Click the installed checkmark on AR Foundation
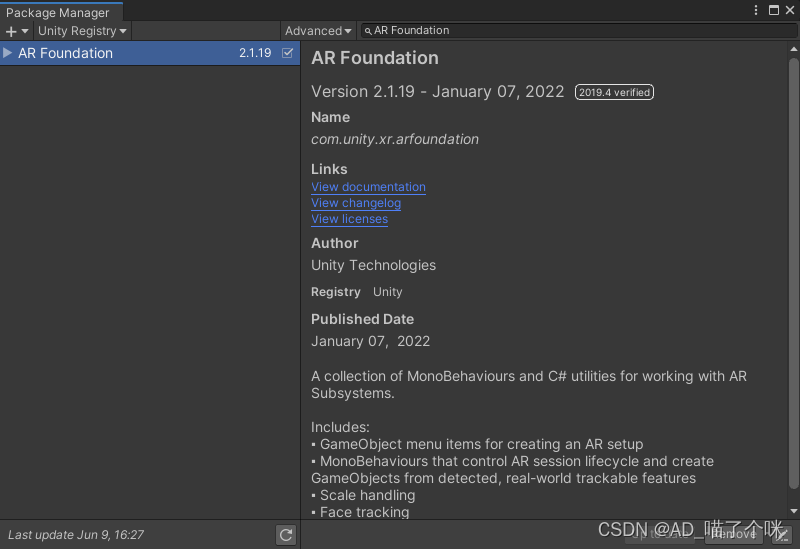Viewport: 800px width, 549px height. (x=287, y=53)
